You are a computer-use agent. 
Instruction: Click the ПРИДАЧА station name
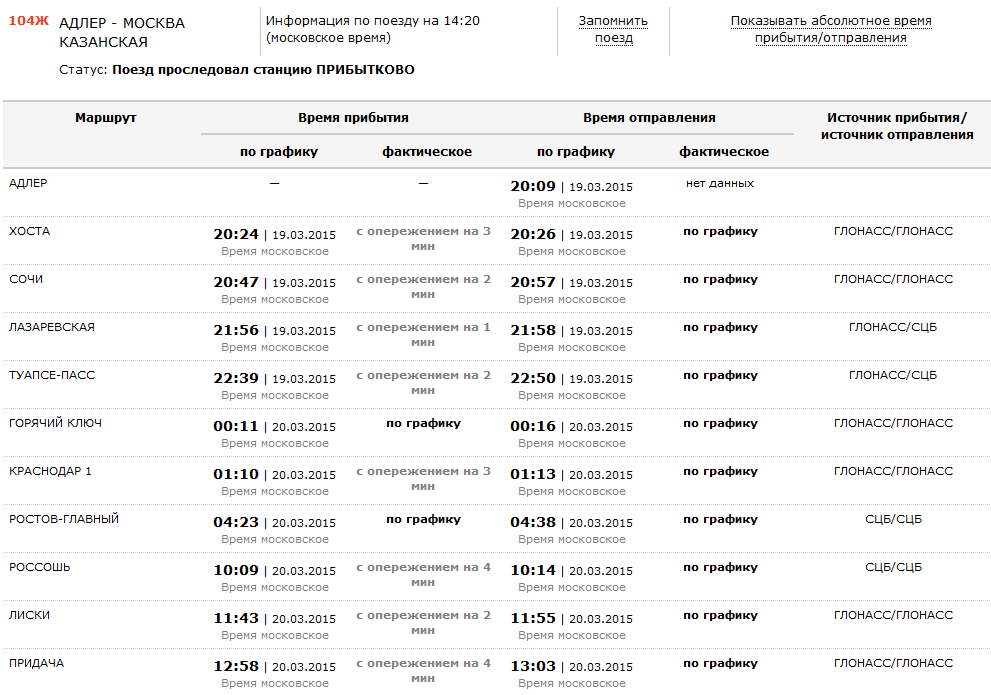coord(36,663)
